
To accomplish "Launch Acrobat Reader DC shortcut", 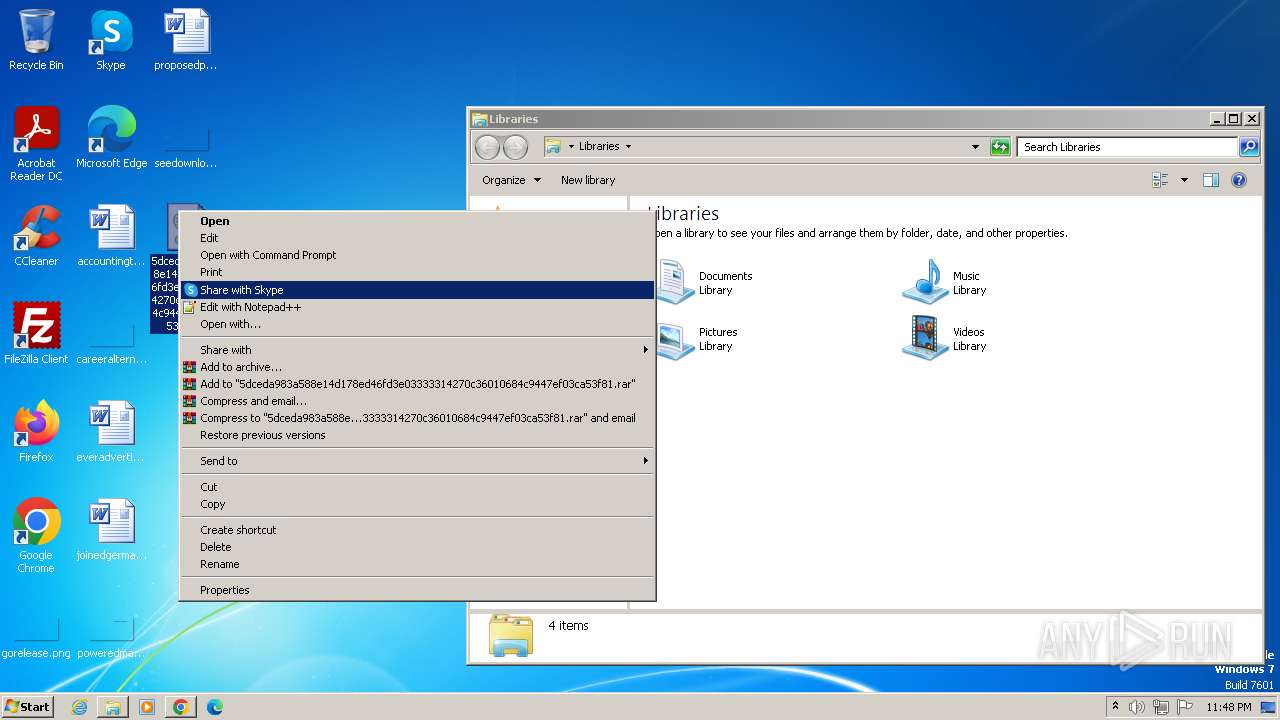I will [36, 144].
